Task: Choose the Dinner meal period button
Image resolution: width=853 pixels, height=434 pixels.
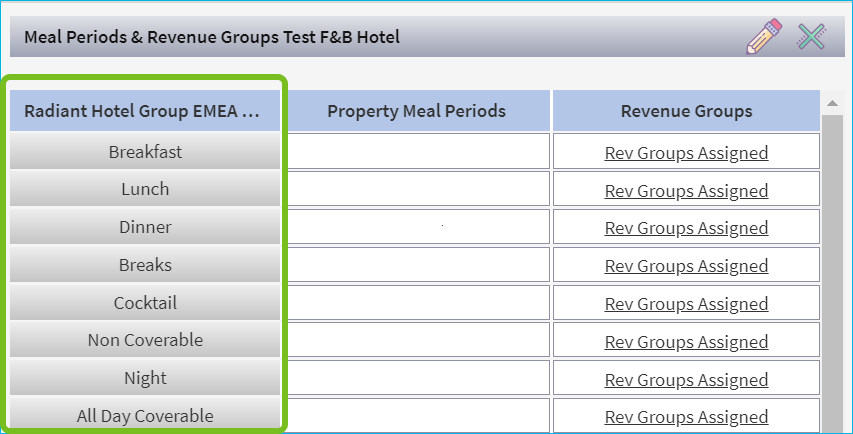Action: [x=145, y=227]
